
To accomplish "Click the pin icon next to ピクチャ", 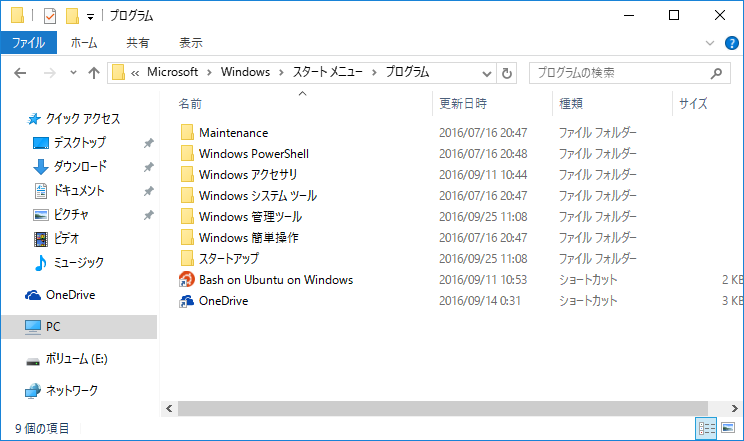I will coord(149,215).
